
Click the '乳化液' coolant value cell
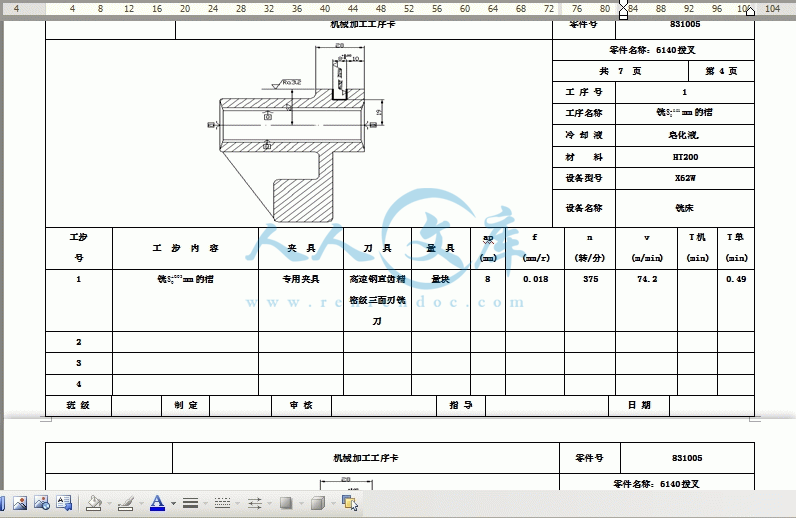click(x=684, y=135)
